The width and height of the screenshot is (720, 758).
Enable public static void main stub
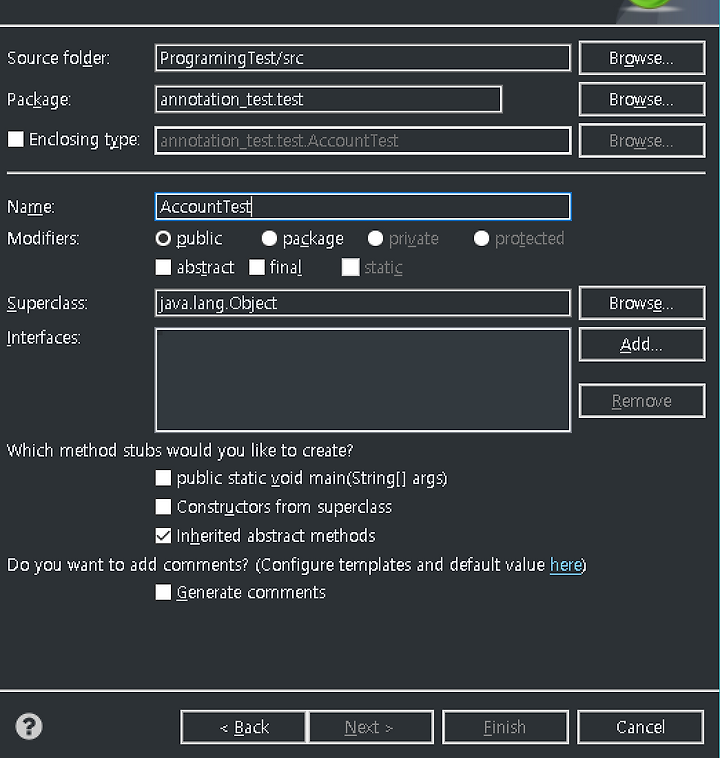coord(163,478)
